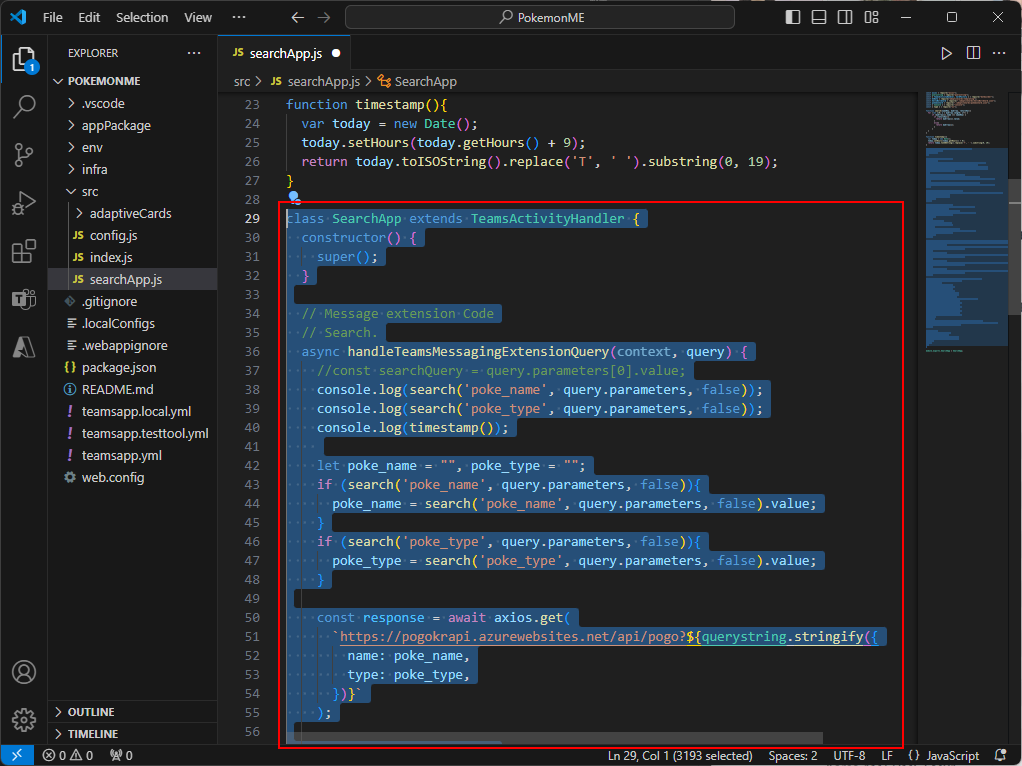Open .gitignore in the explorer

coord(133,301)
